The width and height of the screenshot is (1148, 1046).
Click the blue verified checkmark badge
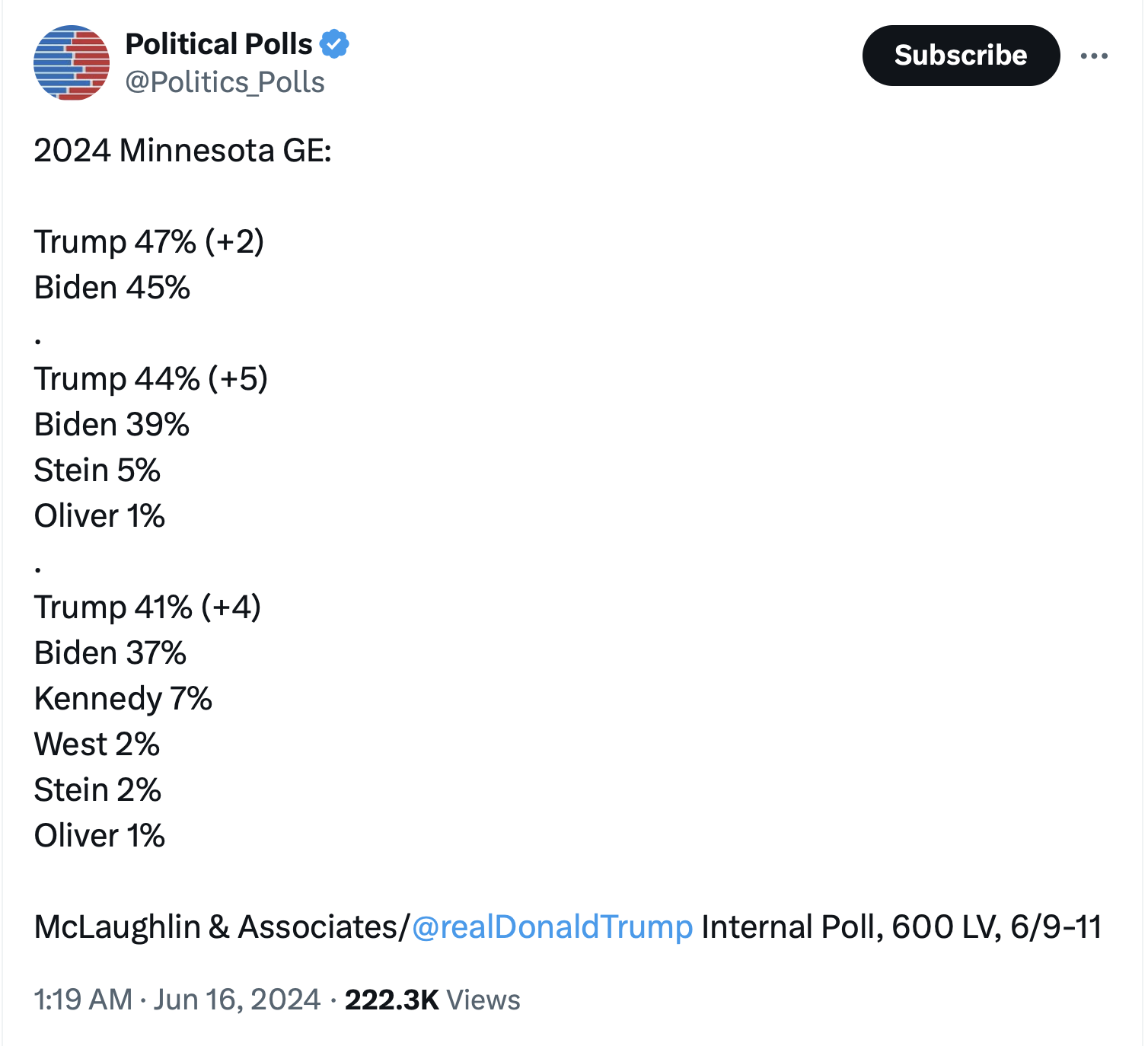click(x=334, y=44)
